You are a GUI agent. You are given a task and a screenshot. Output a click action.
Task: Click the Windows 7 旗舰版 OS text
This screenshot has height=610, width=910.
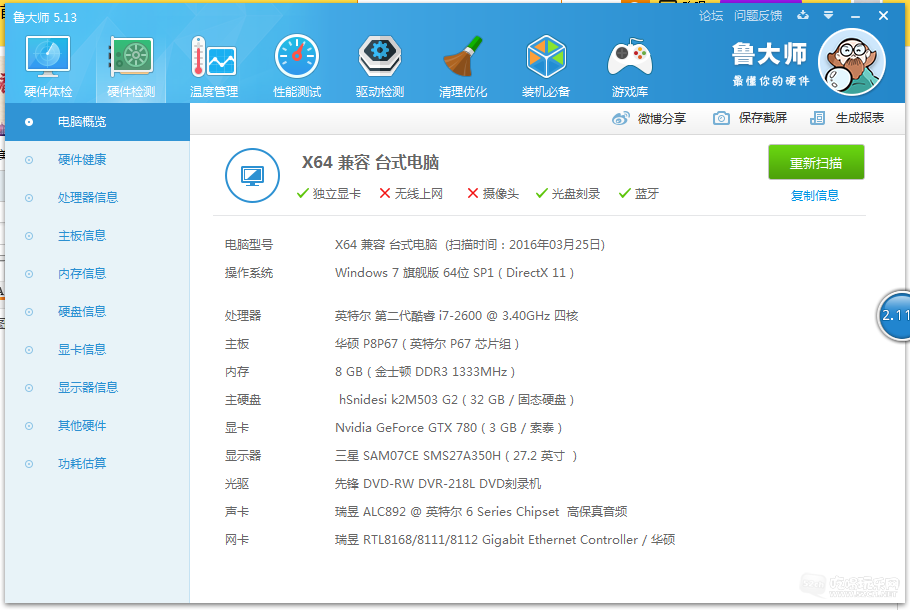pos(454,273)
